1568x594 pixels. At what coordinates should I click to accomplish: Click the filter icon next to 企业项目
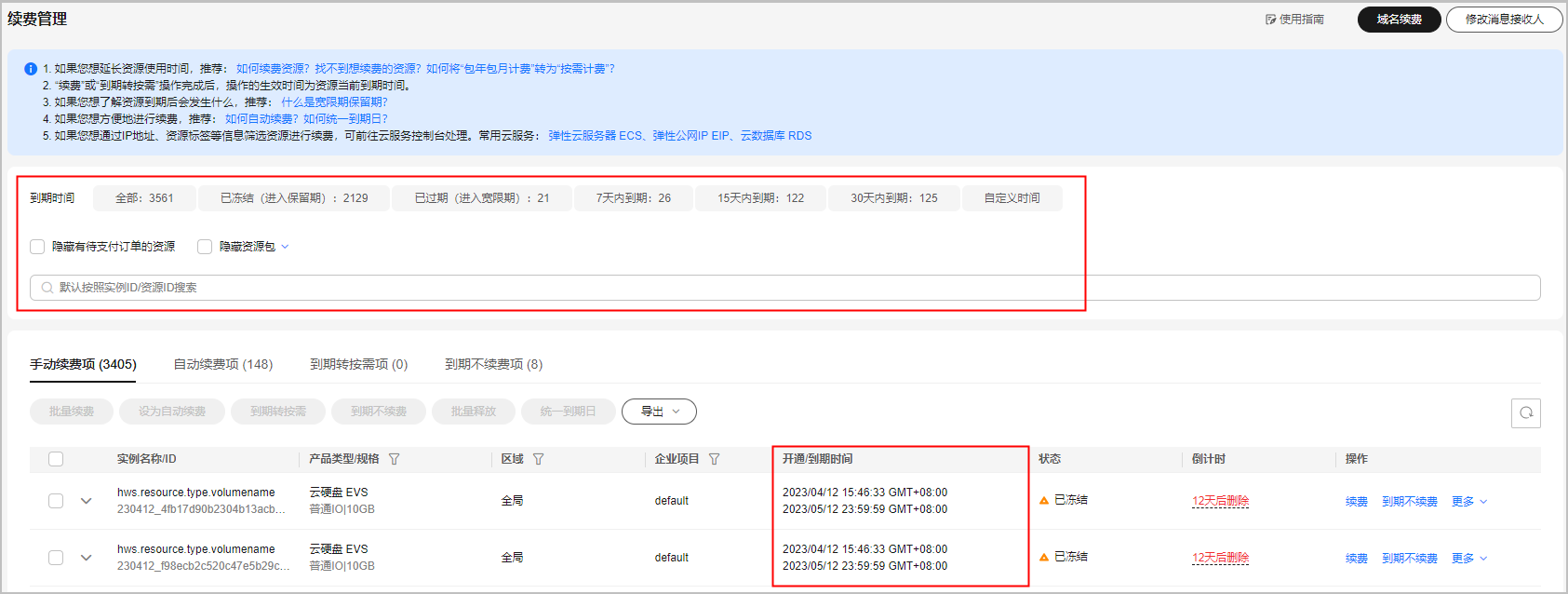714,459
